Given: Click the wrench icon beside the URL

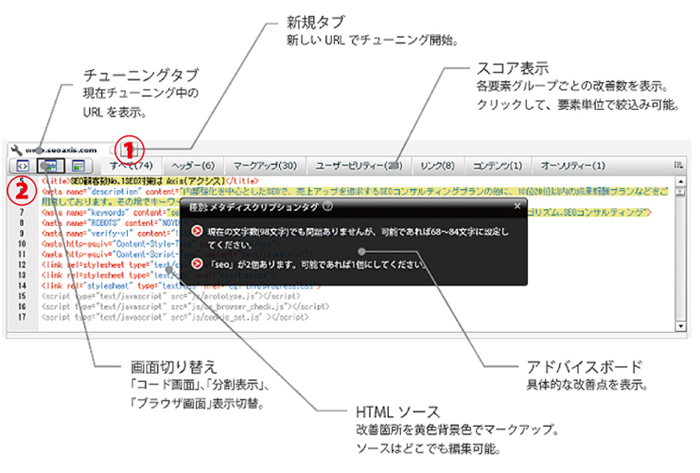Looking at the screenshot, I should [x=18, y=148].
